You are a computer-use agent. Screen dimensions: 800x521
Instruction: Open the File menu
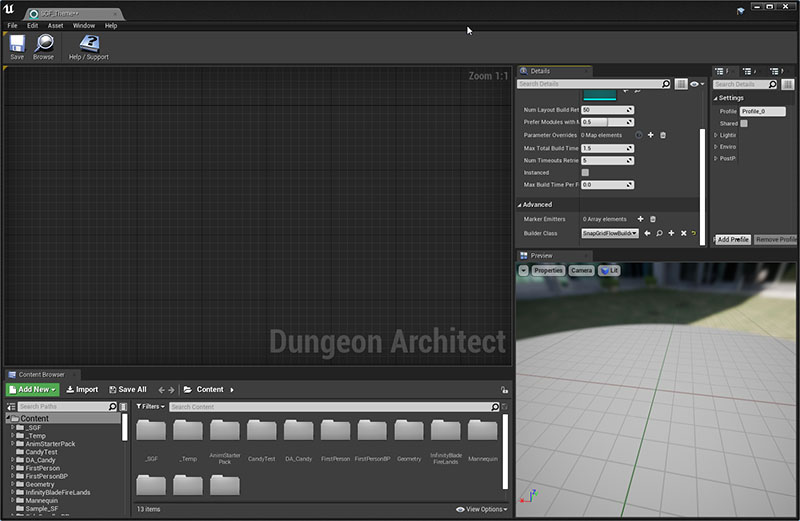[12, 26]
